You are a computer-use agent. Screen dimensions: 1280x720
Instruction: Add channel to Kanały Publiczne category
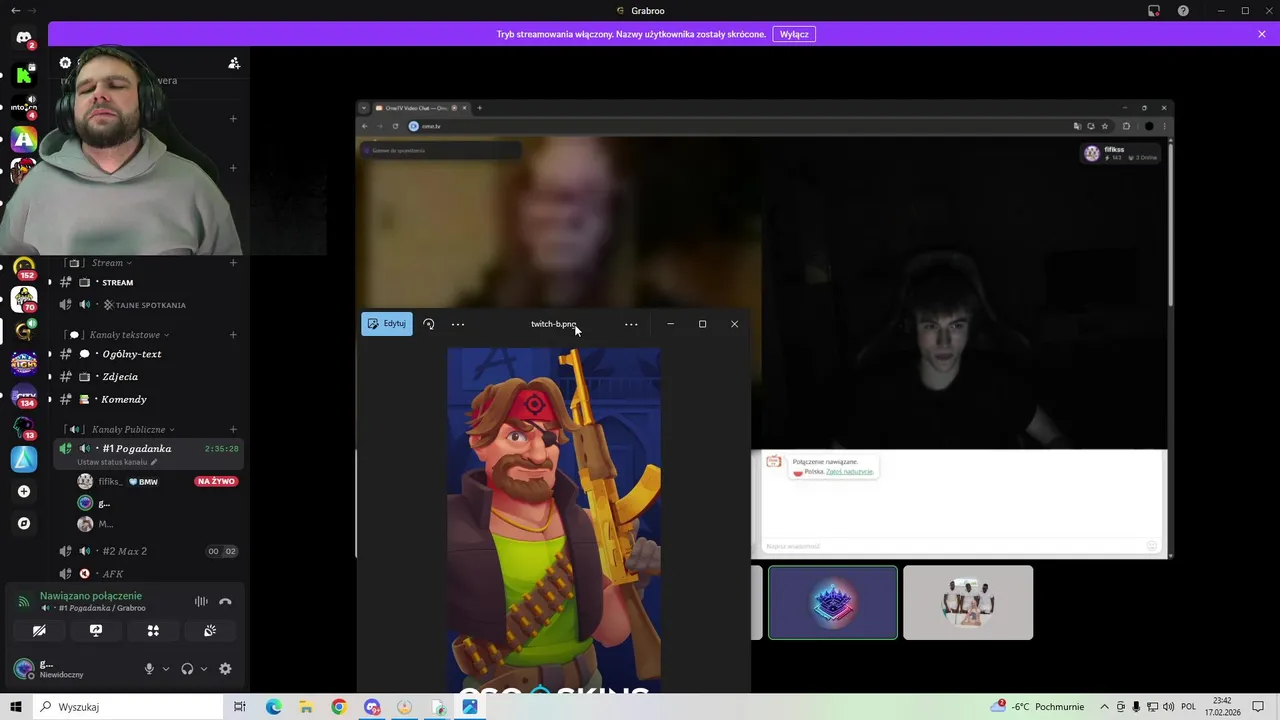tap(234, 430)
